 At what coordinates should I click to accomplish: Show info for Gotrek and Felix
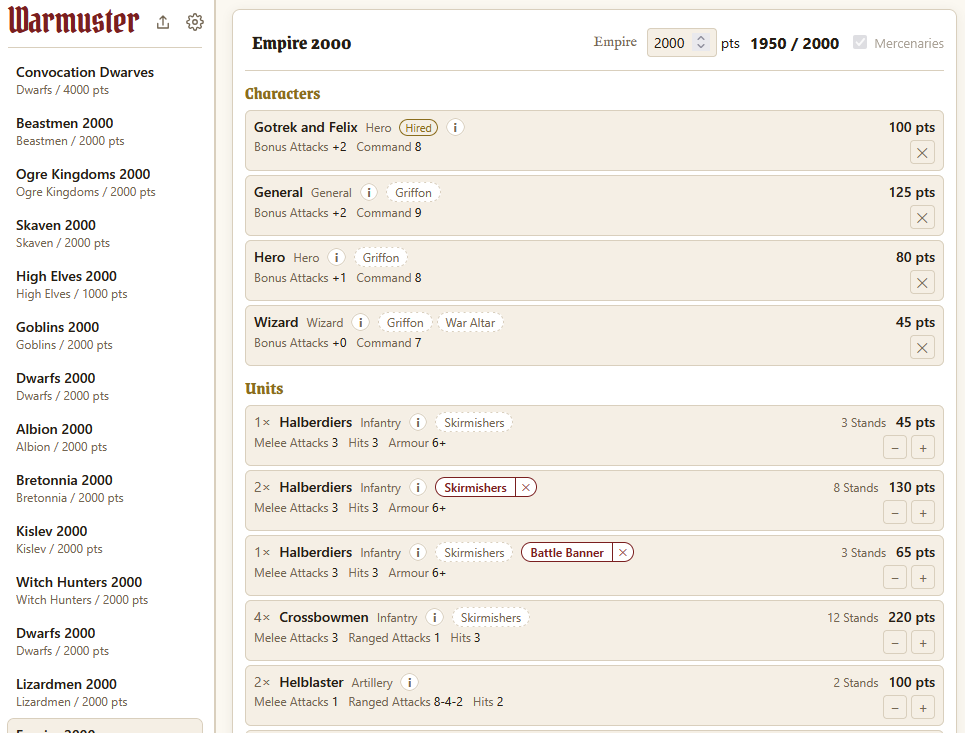pyautogui.click(x=455, y=127)
